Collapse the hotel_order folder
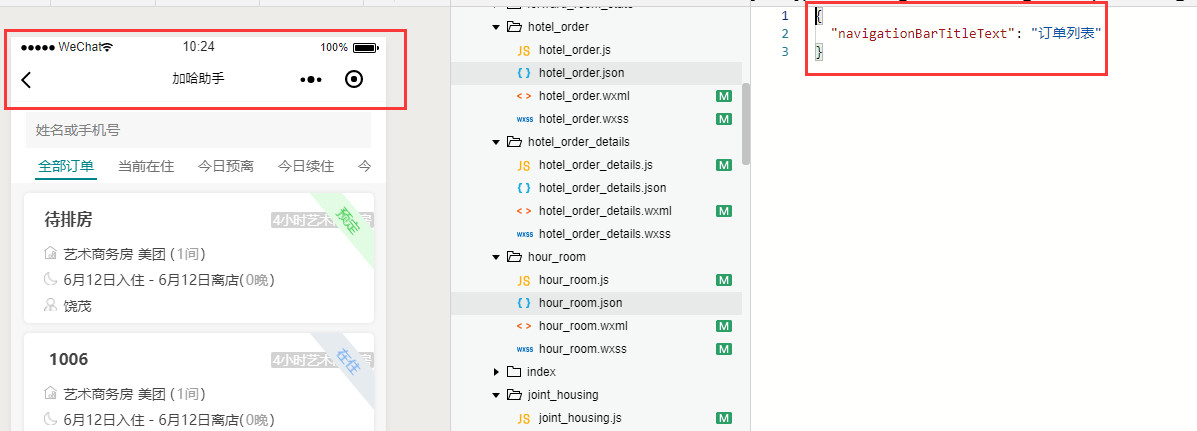Screen dimensions: 1197x431 click(496, 27)
